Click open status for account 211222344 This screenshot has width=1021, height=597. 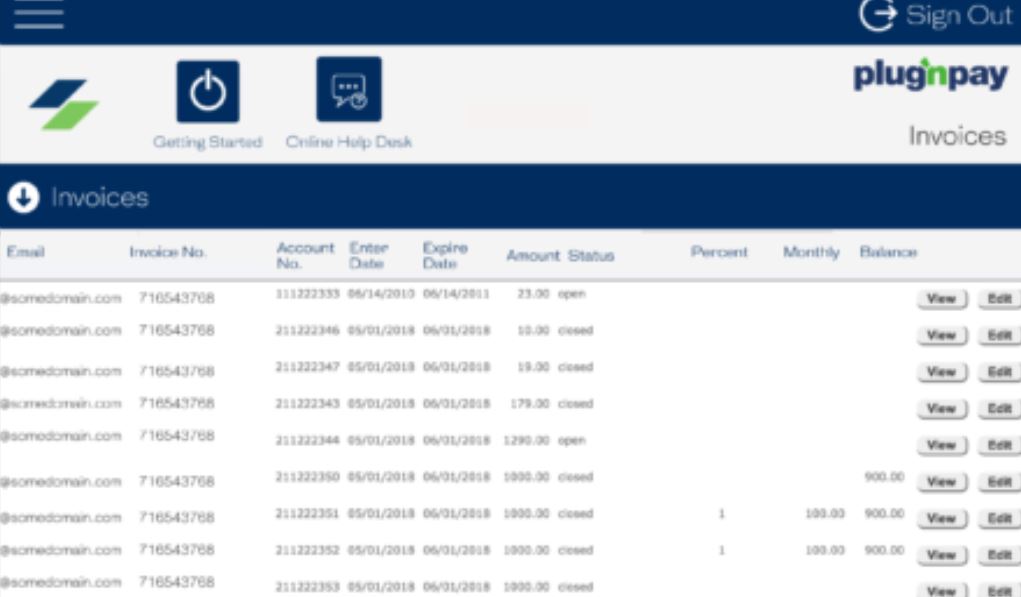pos(572,440)
